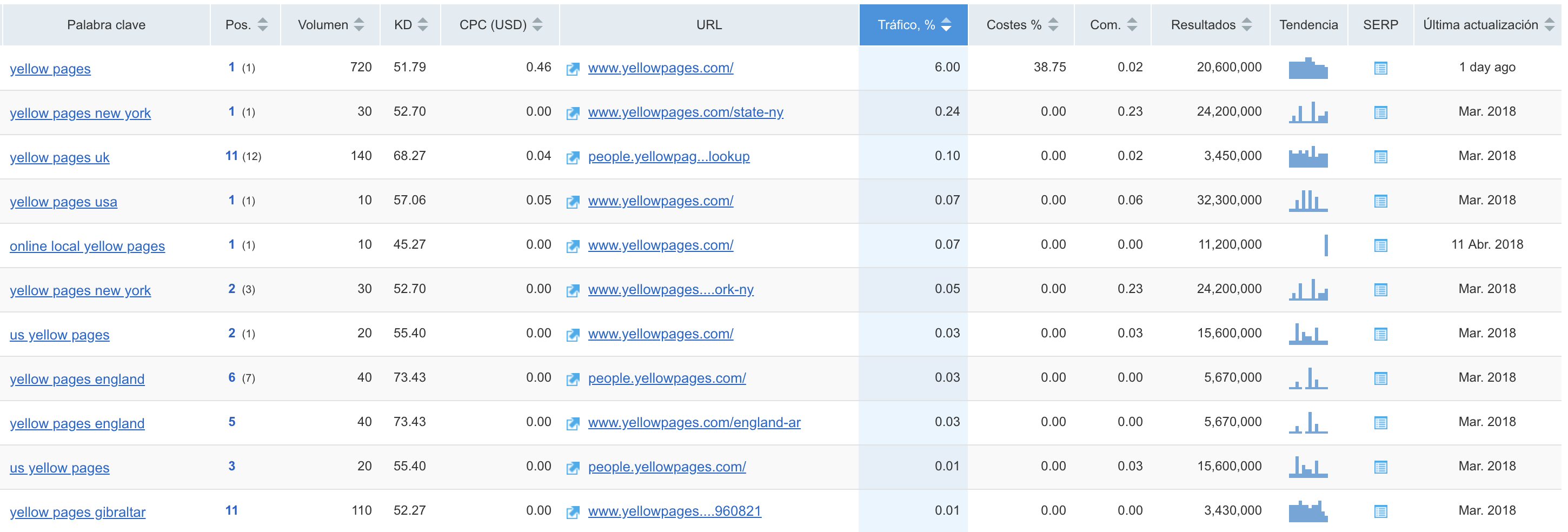1568x532 pixels.
Task: Open SERP snapshot for online local yellow pages
Action: coord(1380,245)
